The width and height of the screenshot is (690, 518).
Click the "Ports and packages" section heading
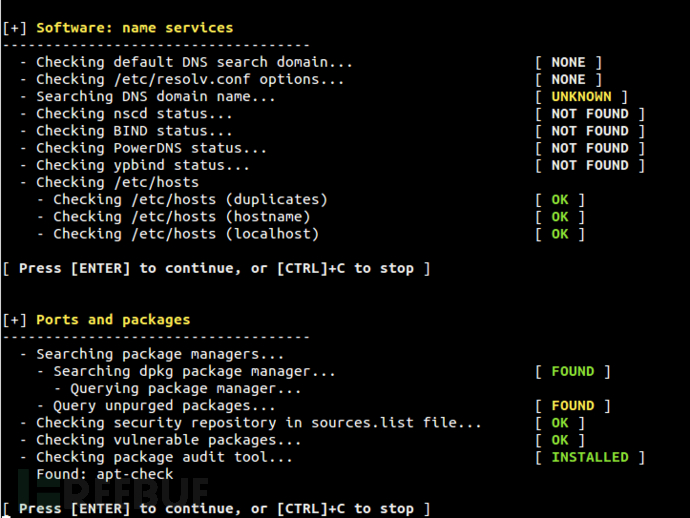pos(113,320)
